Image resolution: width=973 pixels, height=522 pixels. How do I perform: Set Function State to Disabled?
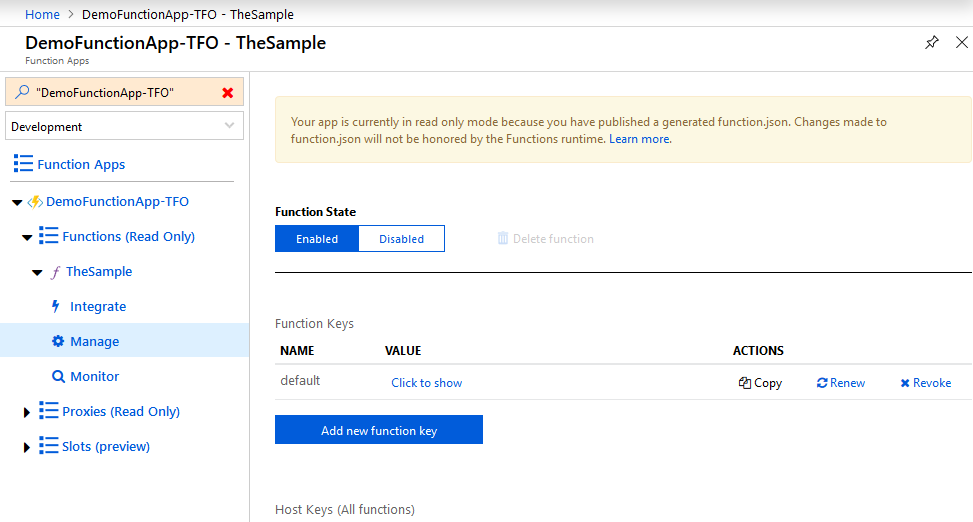tap(401, 239)
